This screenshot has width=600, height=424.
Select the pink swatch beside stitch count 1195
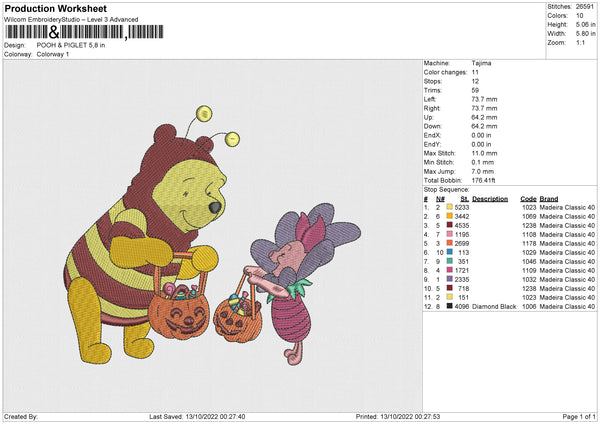pyautogui.click(x=450, y=235)
